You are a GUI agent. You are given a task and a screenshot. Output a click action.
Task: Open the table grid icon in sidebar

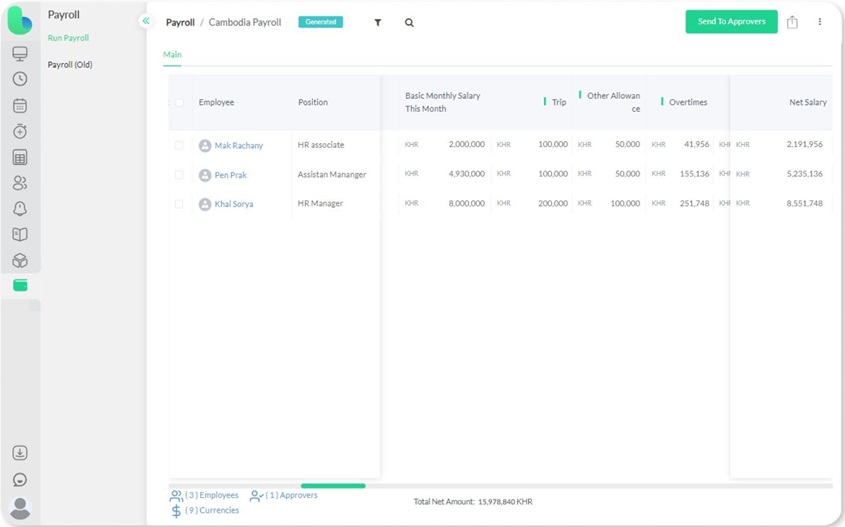(x=20, y=157)
